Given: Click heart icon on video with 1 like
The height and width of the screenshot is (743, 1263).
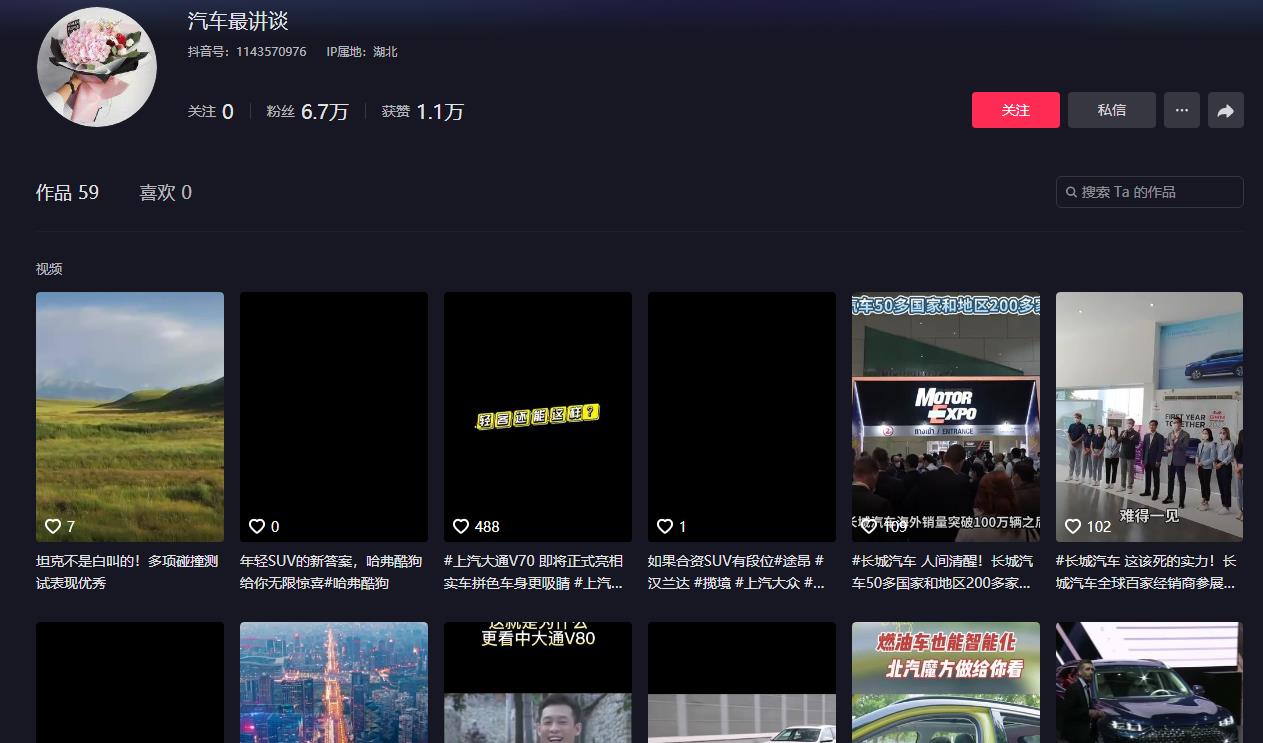Looking at the screenshot, I should tap(665, 526).
